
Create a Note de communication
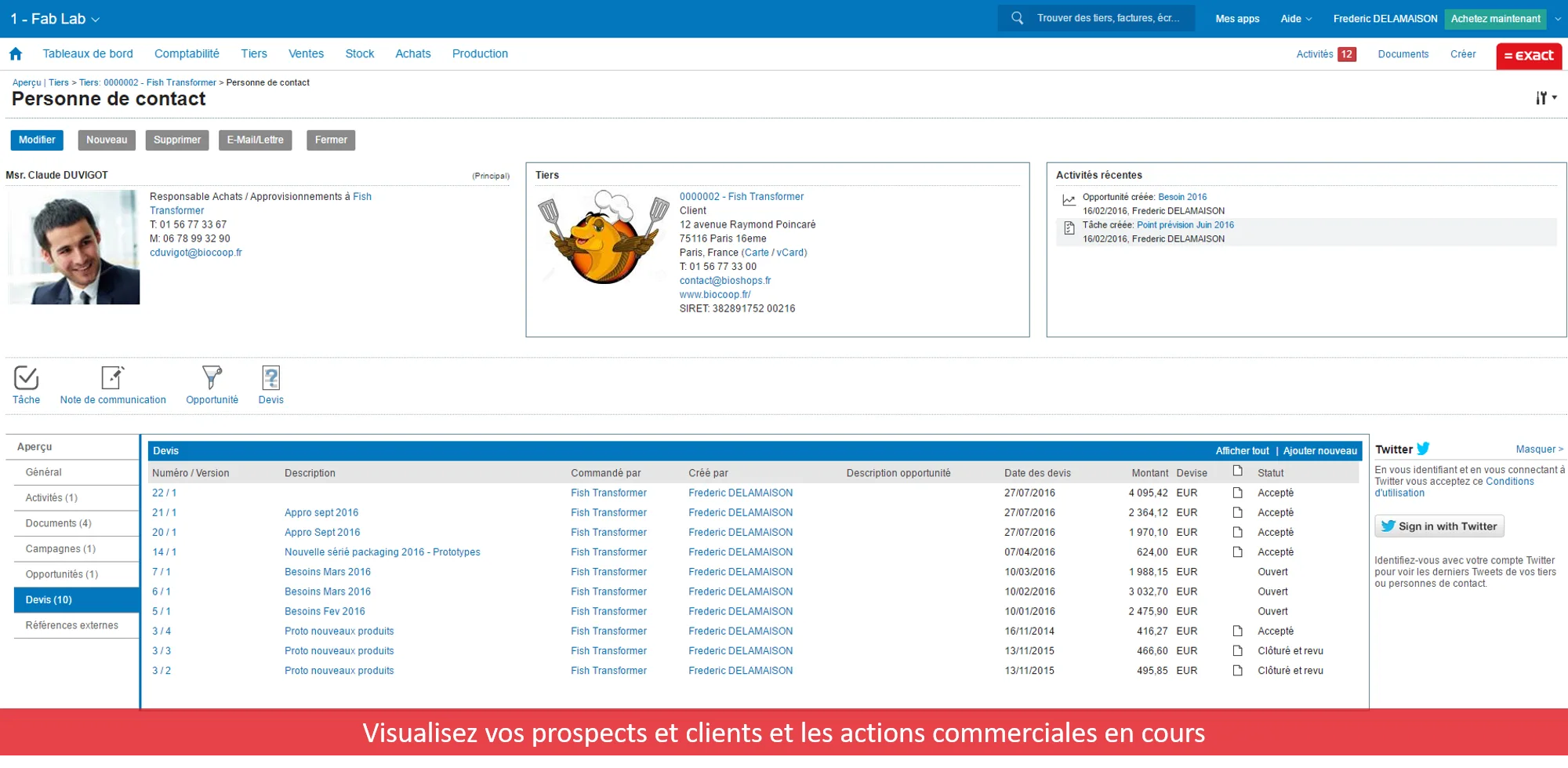(x=113, y=378)
